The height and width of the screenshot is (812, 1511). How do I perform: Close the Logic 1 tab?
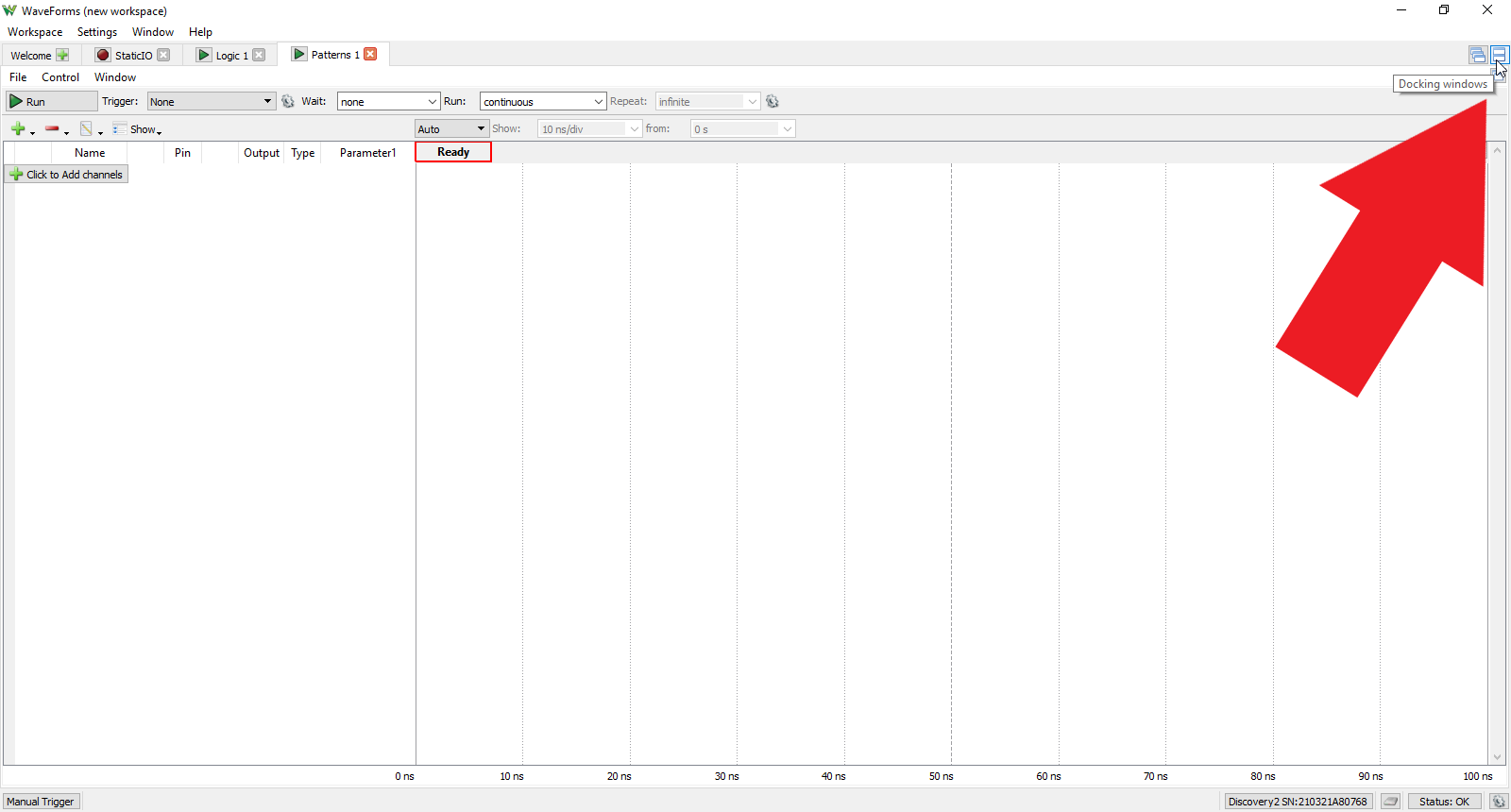(x=259, y=55)
